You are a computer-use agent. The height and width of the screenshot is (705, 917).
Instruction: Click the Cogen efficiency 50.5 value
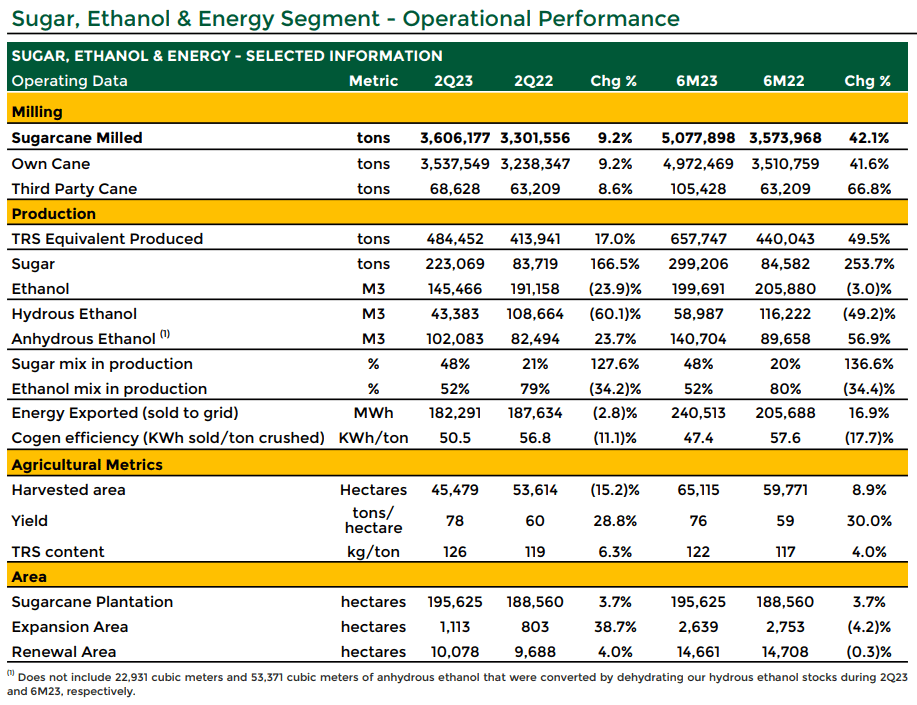(x=454, y=438)
